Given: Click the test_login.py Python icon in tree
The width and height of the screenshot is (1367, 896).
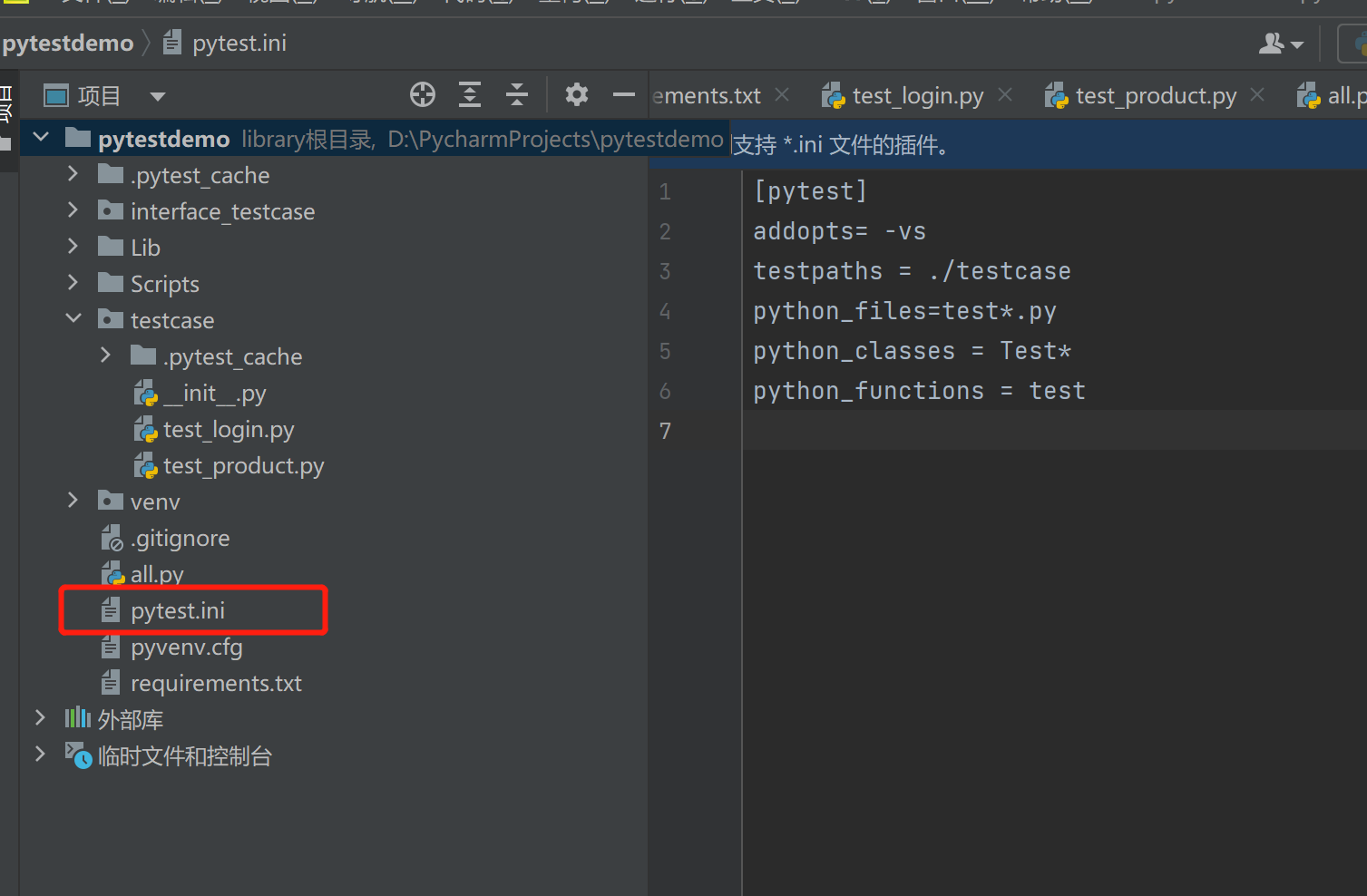Looking at the screenshot, I should click(x=145, y=430).
